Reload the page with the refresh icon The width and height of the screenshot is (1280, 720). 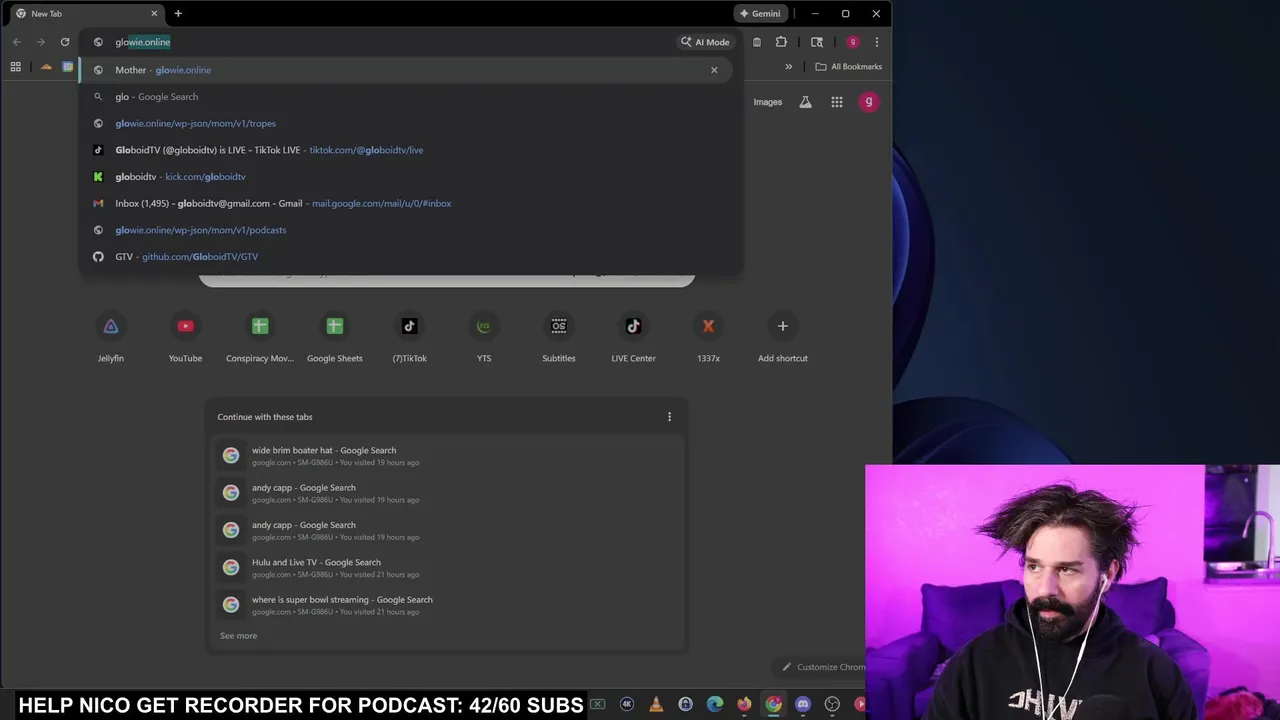65,42
